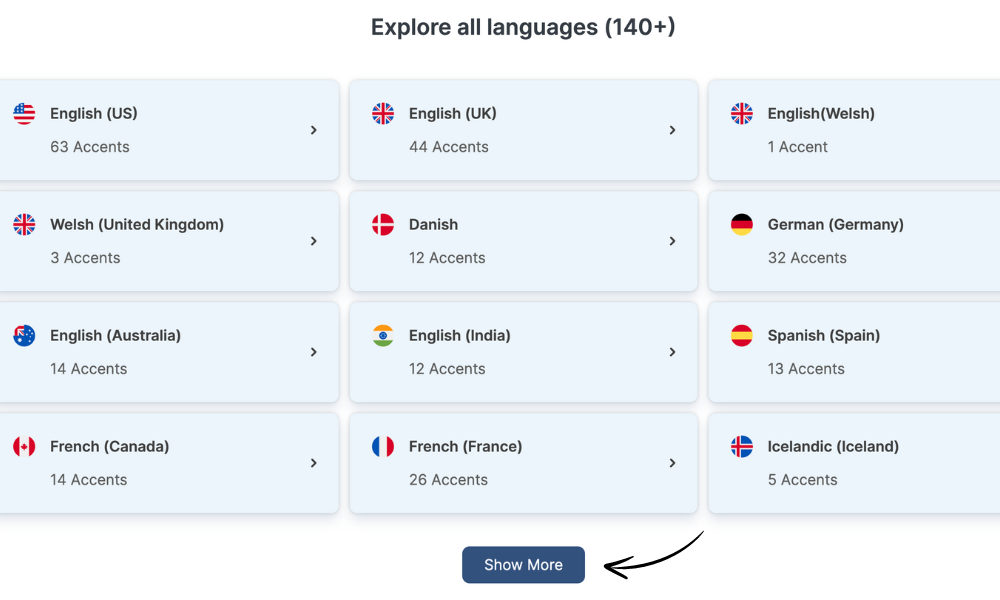Screen dimensions: 1000x600
Task: Click the Australian flag icon
Action: click(x=24, y=335)
